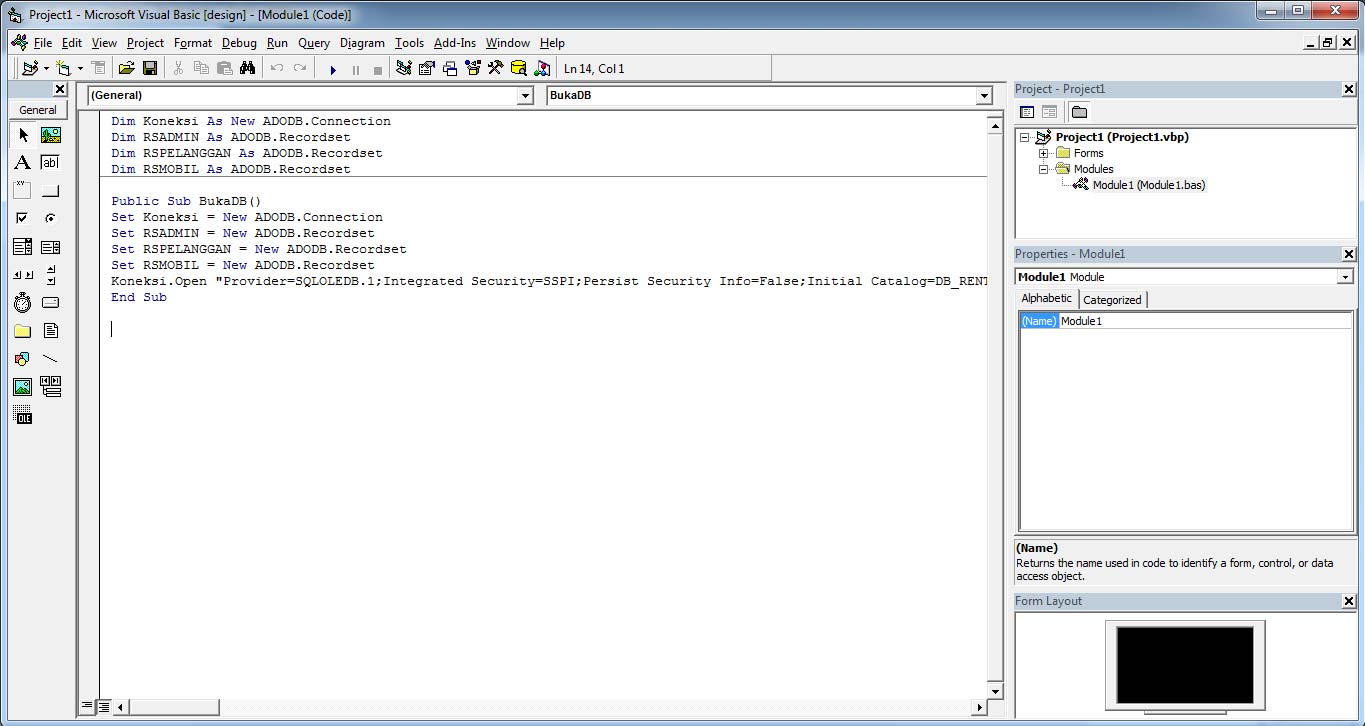This screenshot has width=1365, height=726.
Task: Edit the (Name) property value Module1
Action: 1205,321
